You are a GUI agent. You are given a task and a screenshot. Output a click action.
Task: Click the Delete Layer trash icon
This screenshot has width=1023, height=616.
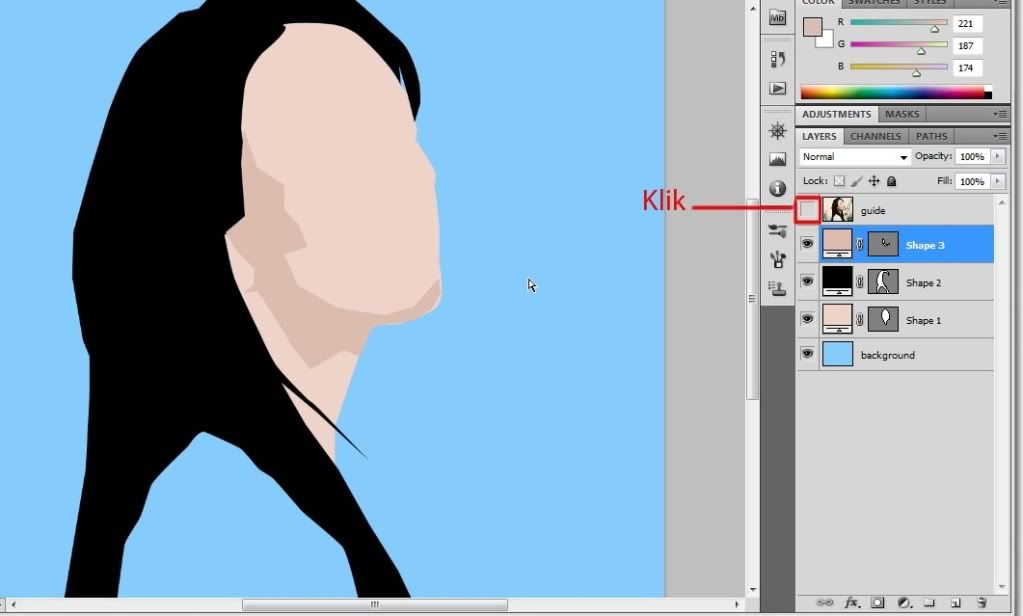[x=981, y=602]
